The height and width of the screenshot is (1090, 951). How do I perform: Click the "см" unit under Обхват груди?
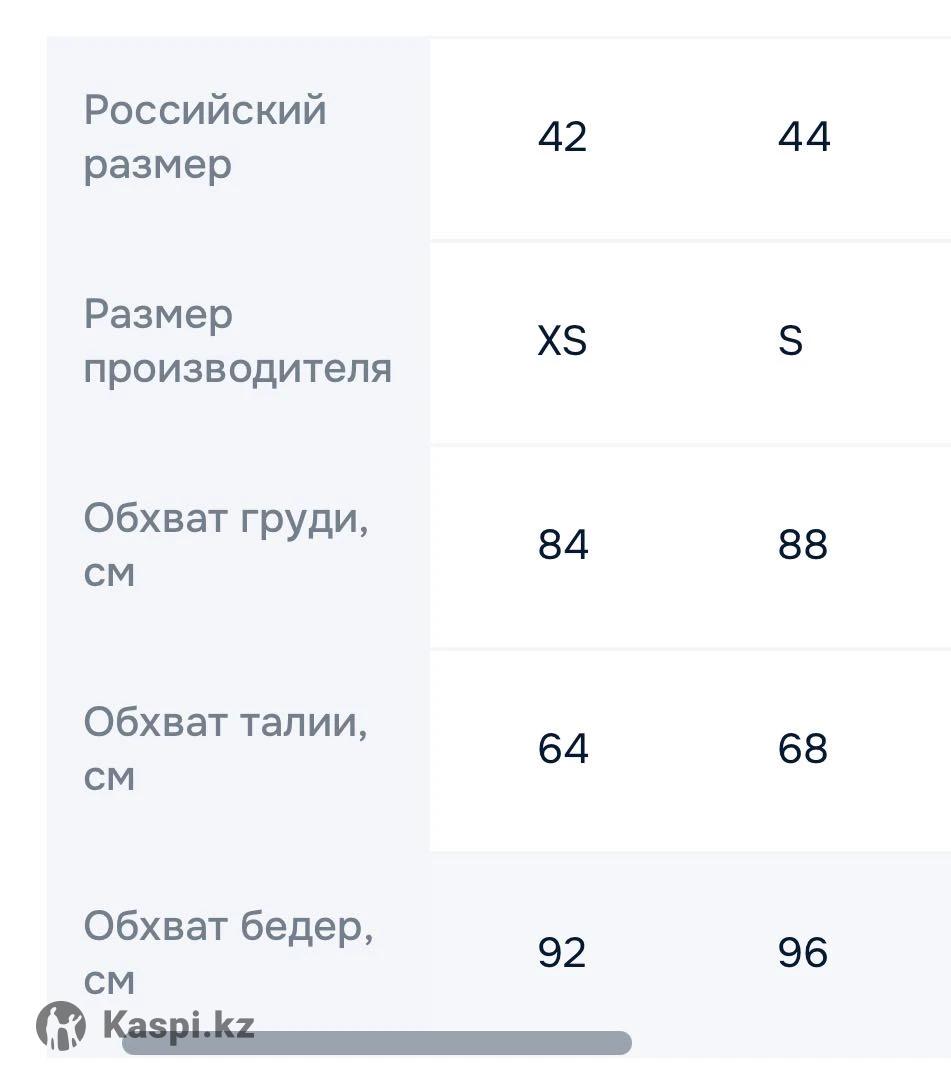pyautogui.click(x=109, y=574)
